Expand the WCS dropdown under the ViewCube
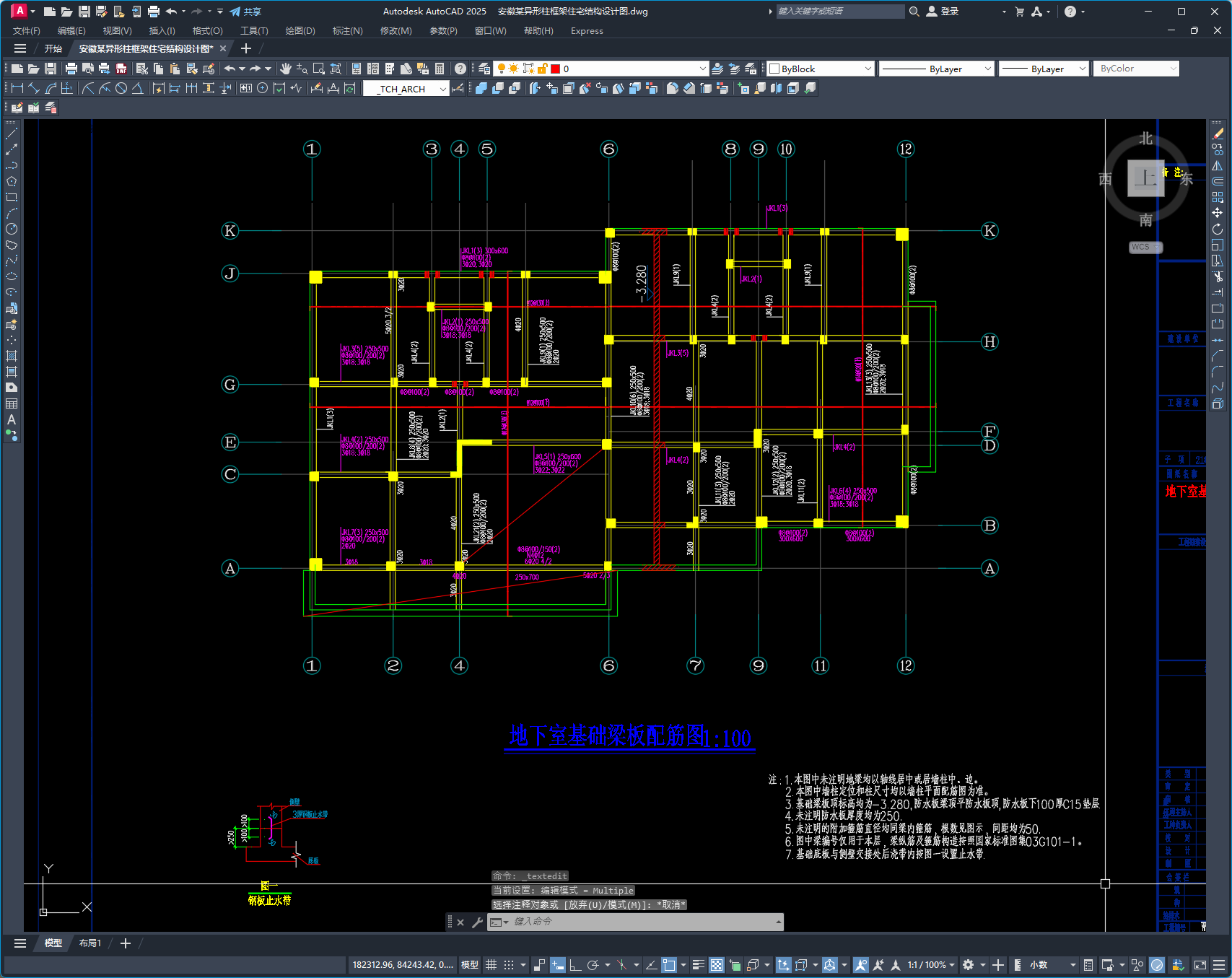The height and width of the screenshot is (978, 1232). [x=1145, y=247]
